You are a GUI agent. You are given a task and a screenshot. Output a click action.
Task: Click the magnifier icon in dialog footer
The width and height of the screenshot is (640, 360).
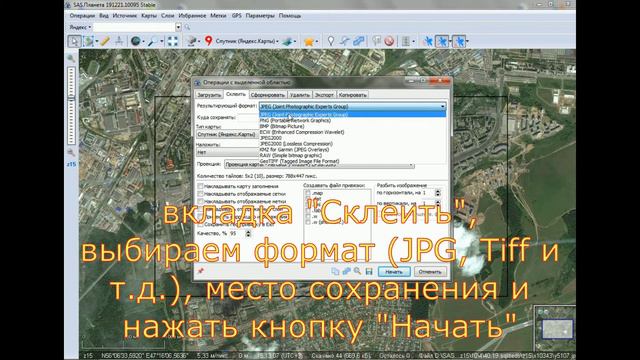click(358, 271)
